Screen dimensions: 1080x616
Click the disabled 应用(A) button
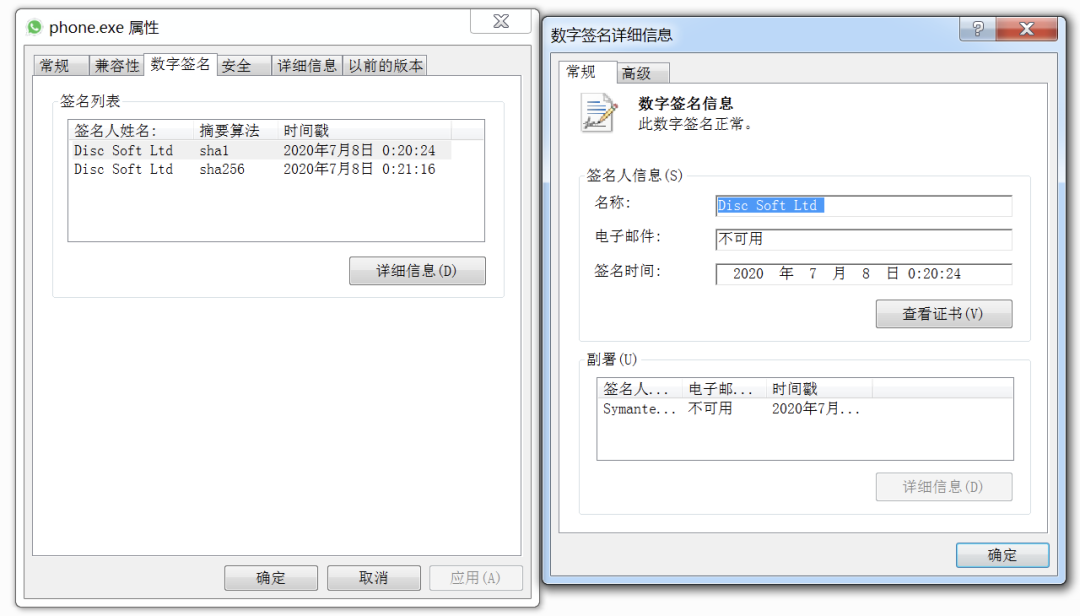click(x=475, y=577)
